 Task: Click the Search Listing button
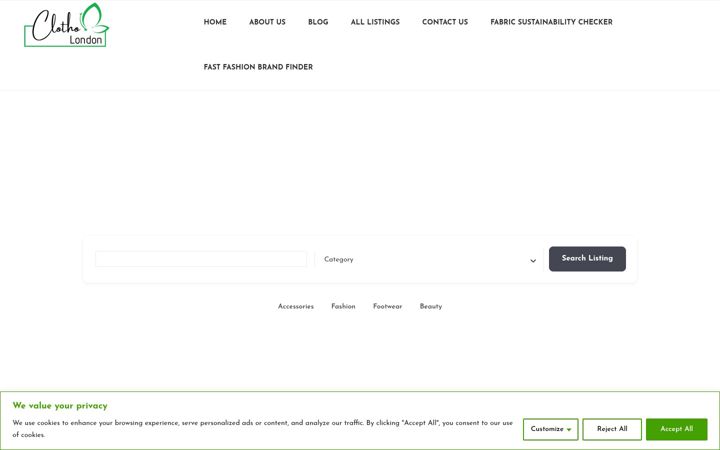[x=587, y=259]
